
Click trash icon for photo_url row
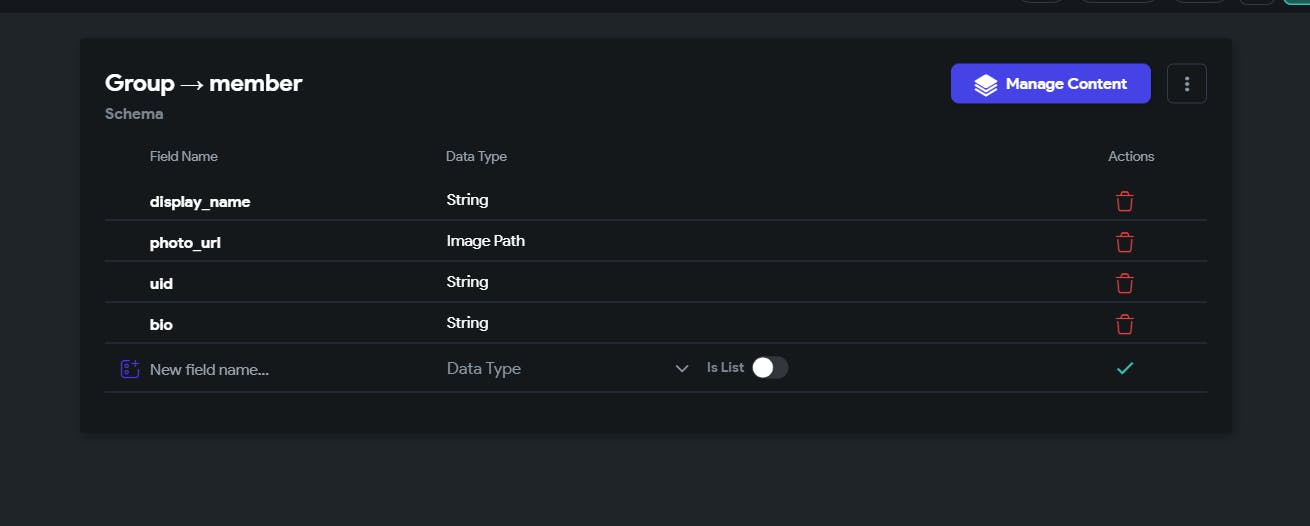(1125, 242)
